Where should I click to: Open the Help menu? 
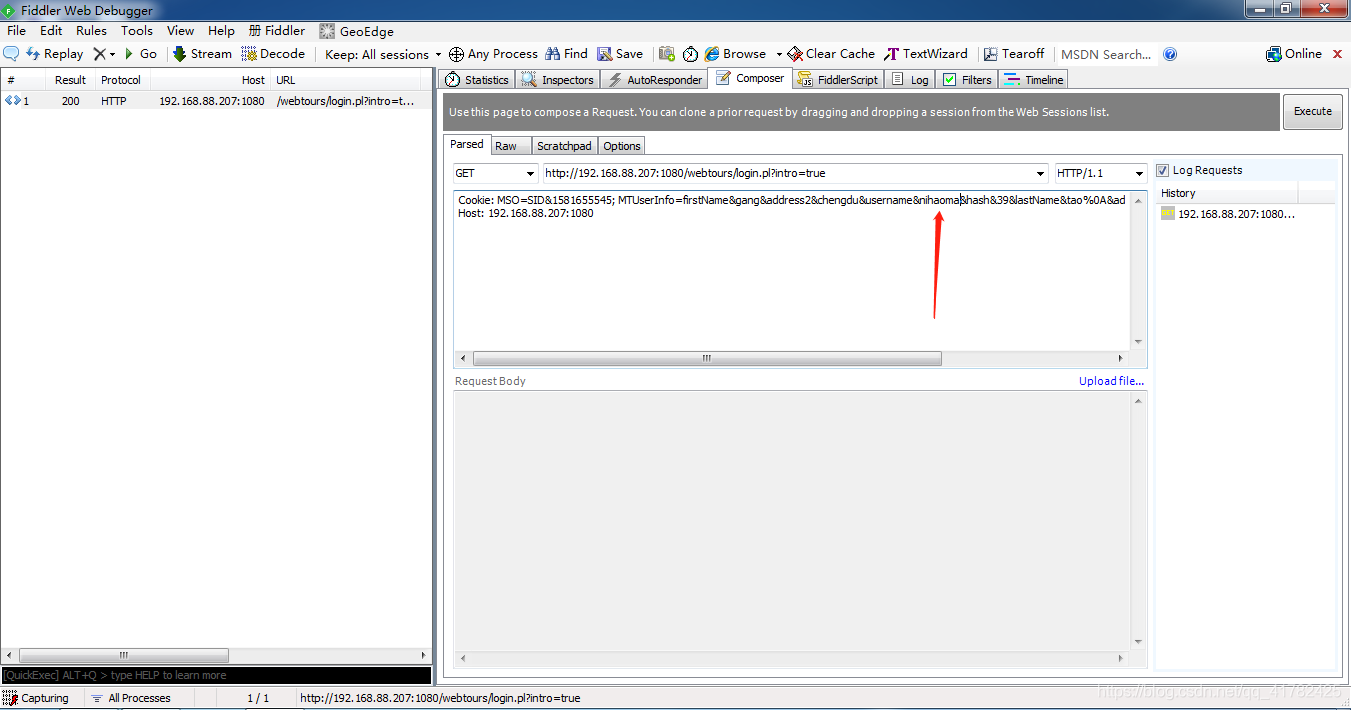tap(221, 31)
